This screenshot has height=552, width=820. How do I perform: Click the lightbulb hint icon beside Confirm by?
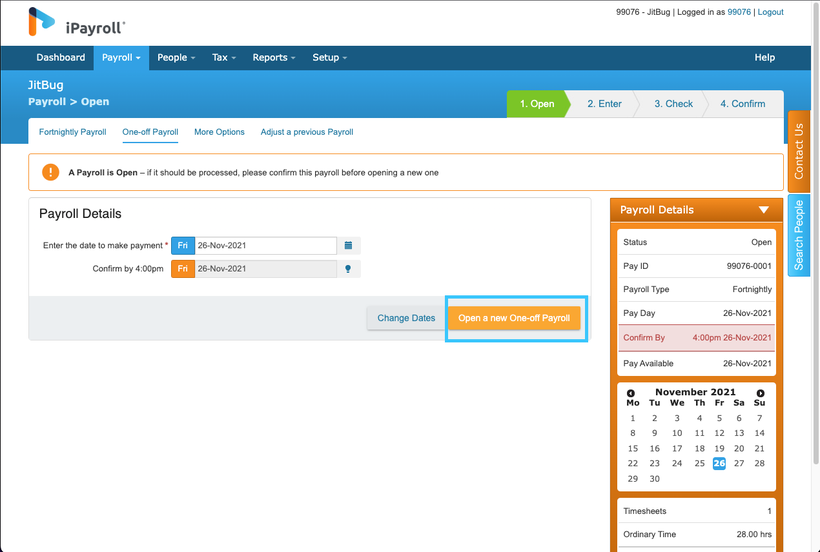pos(348,269)
